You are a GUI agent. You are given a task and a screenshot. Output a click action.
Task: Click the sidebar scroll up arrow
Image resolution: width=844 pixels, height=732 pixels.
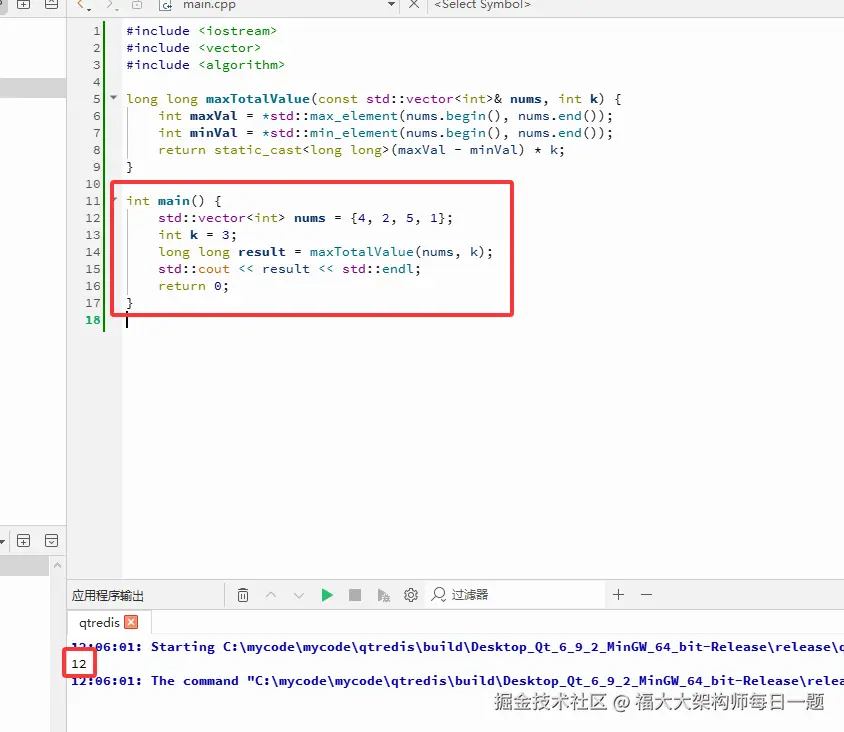[58, 565]
